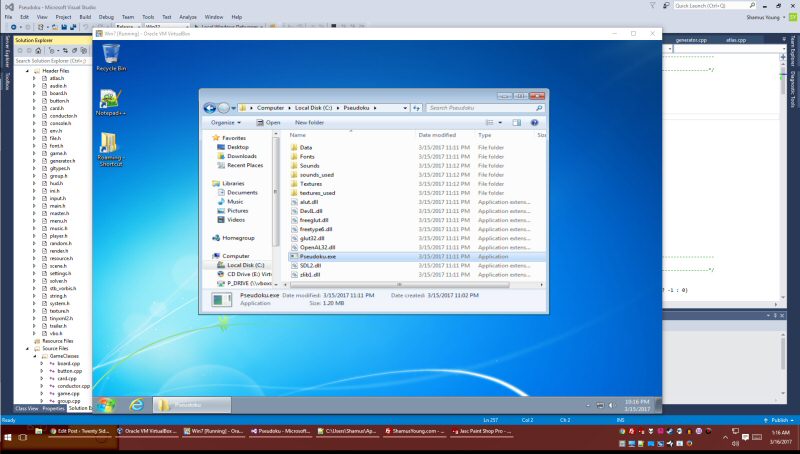Viewport: 800px width, 454px height.
Task: Switch to the atlas.cpp editor tab
Action: [x=736, y=40]
